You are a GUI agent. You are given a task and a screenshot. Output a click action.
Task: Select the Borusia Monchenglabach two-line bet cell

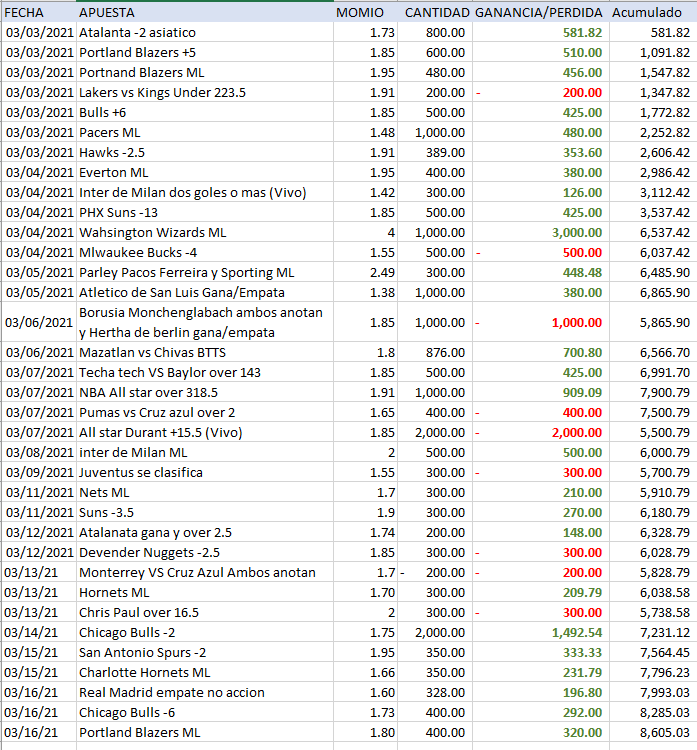click(205, 322)
